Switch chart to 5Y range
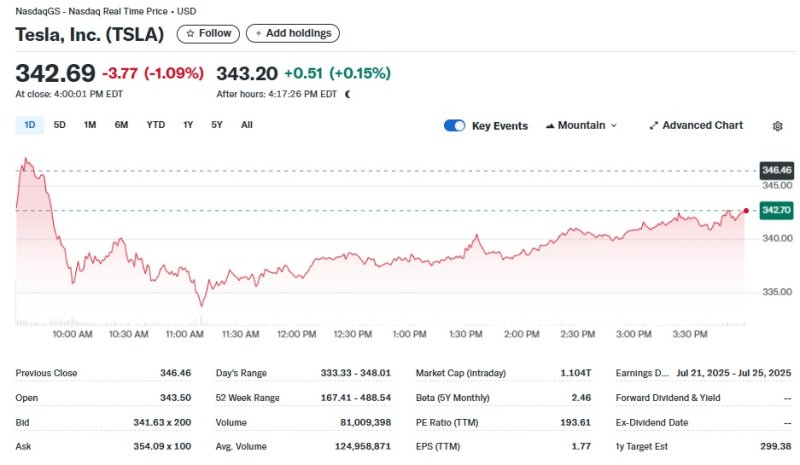 click(x=217, y=125)
